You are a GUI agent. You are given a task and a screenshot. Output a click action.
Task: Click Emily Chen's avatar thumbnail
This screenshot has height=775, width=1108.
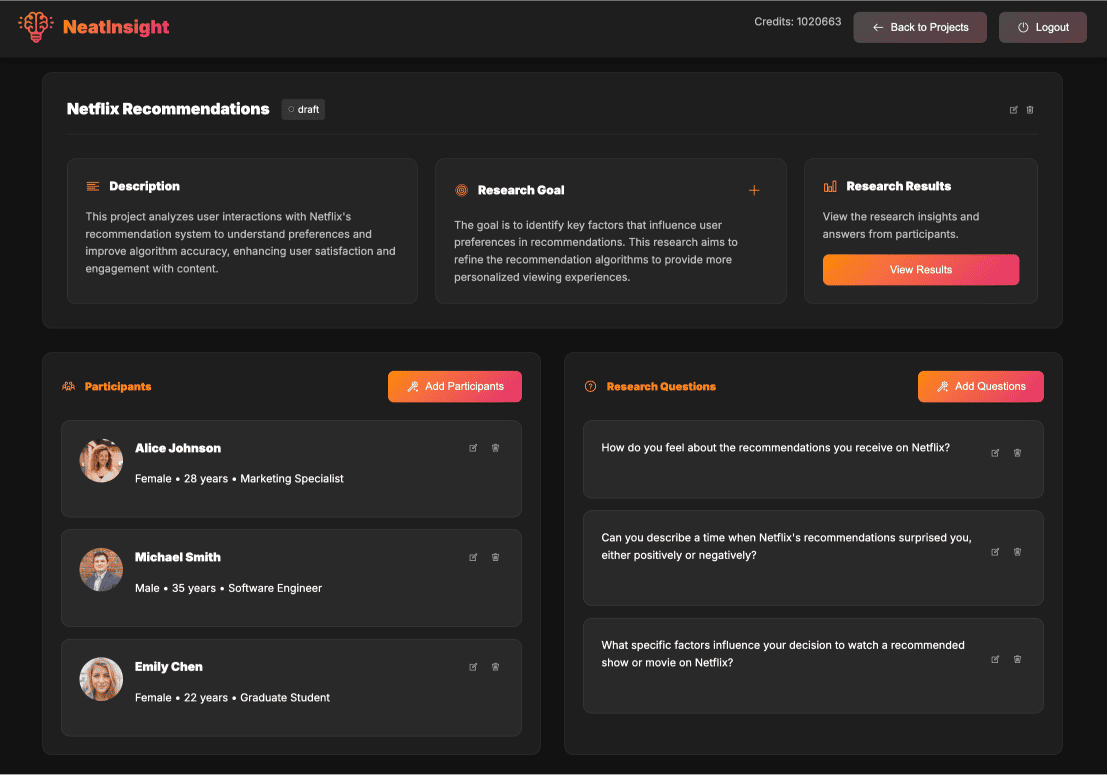(101, 679)
